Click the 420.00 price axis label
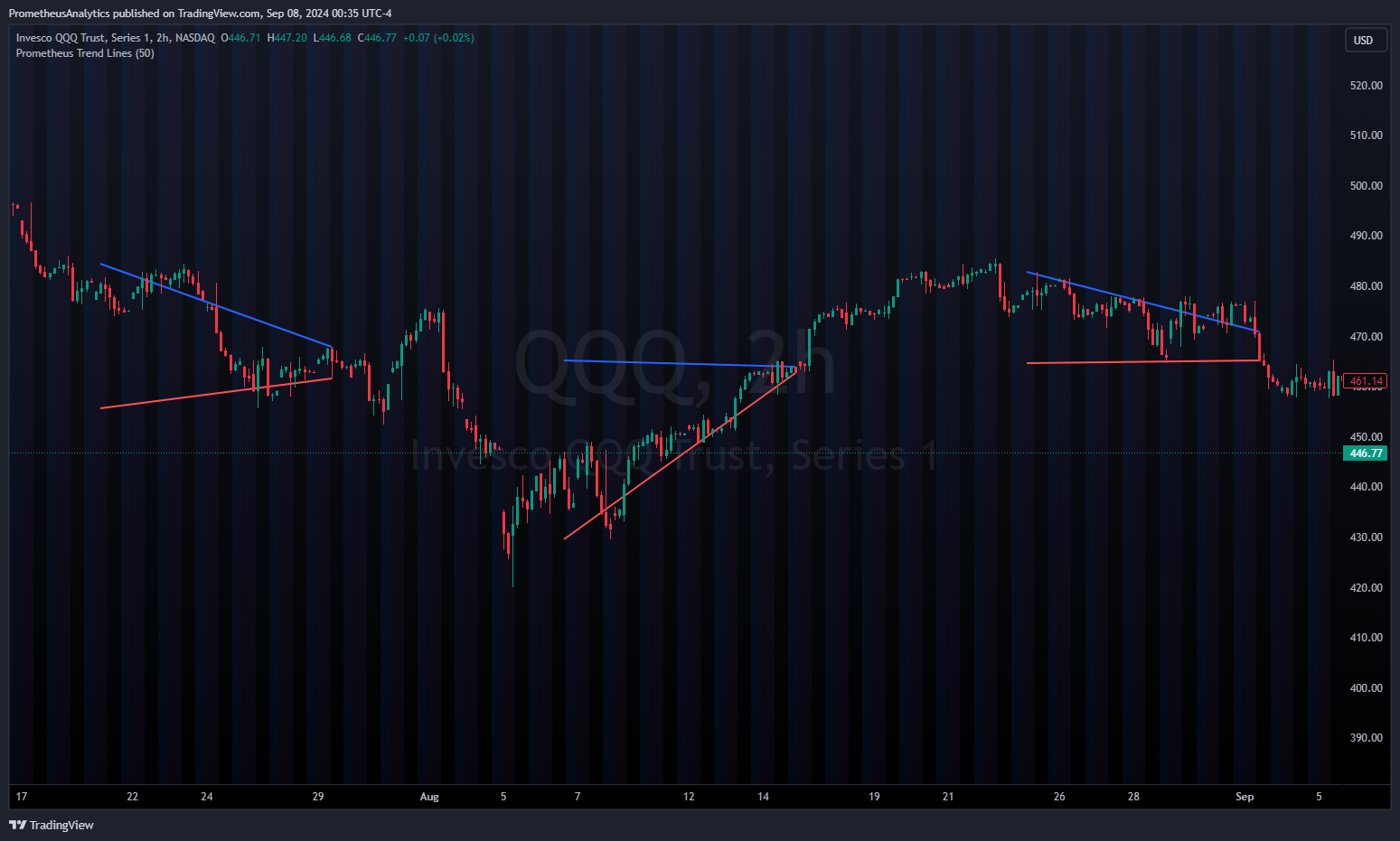The height and width of the screenshot is (841, 1400). [1366, 588]
